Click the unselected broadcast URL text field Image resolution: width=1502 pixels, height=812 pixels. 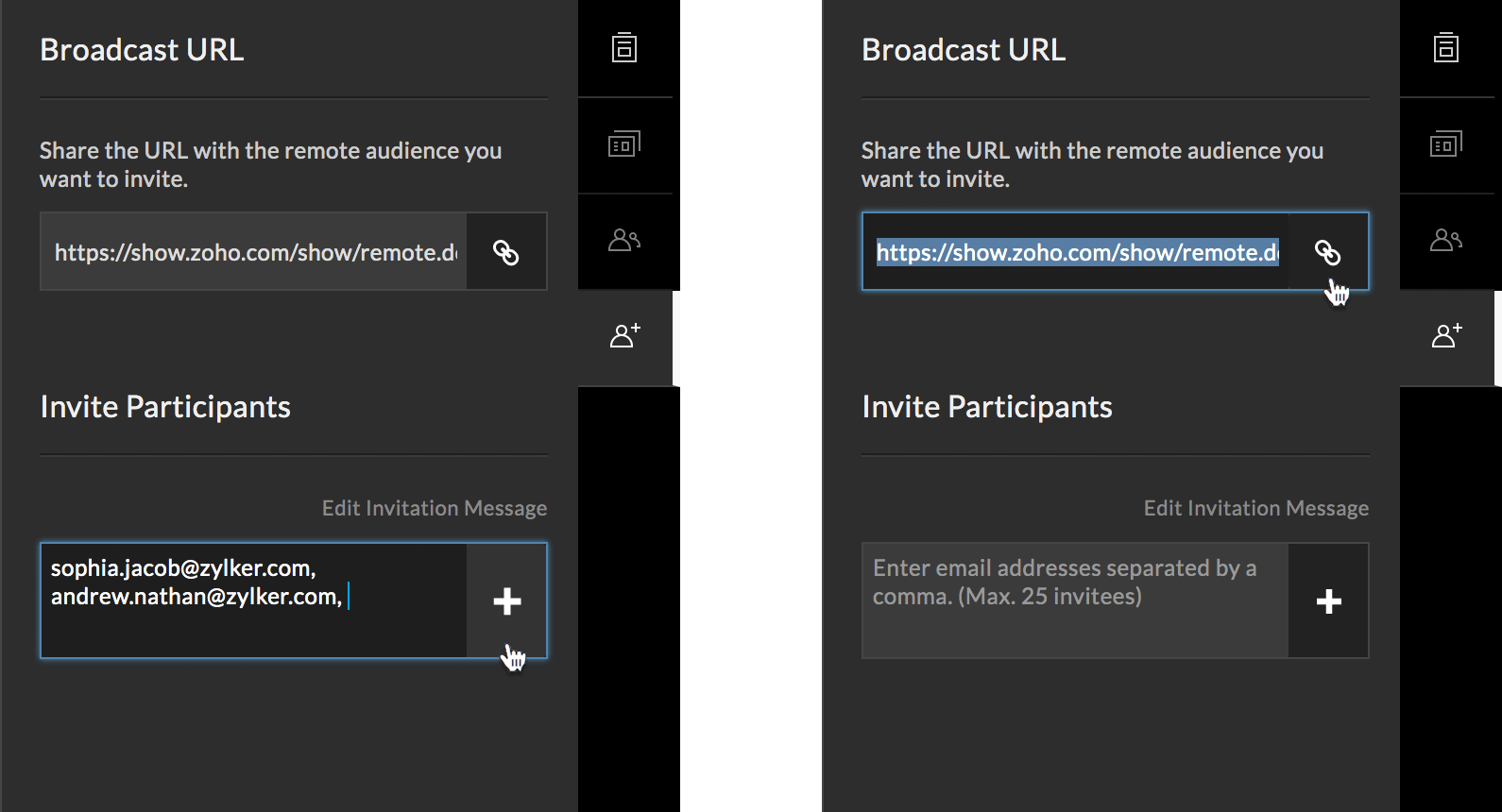coord(254,252)
